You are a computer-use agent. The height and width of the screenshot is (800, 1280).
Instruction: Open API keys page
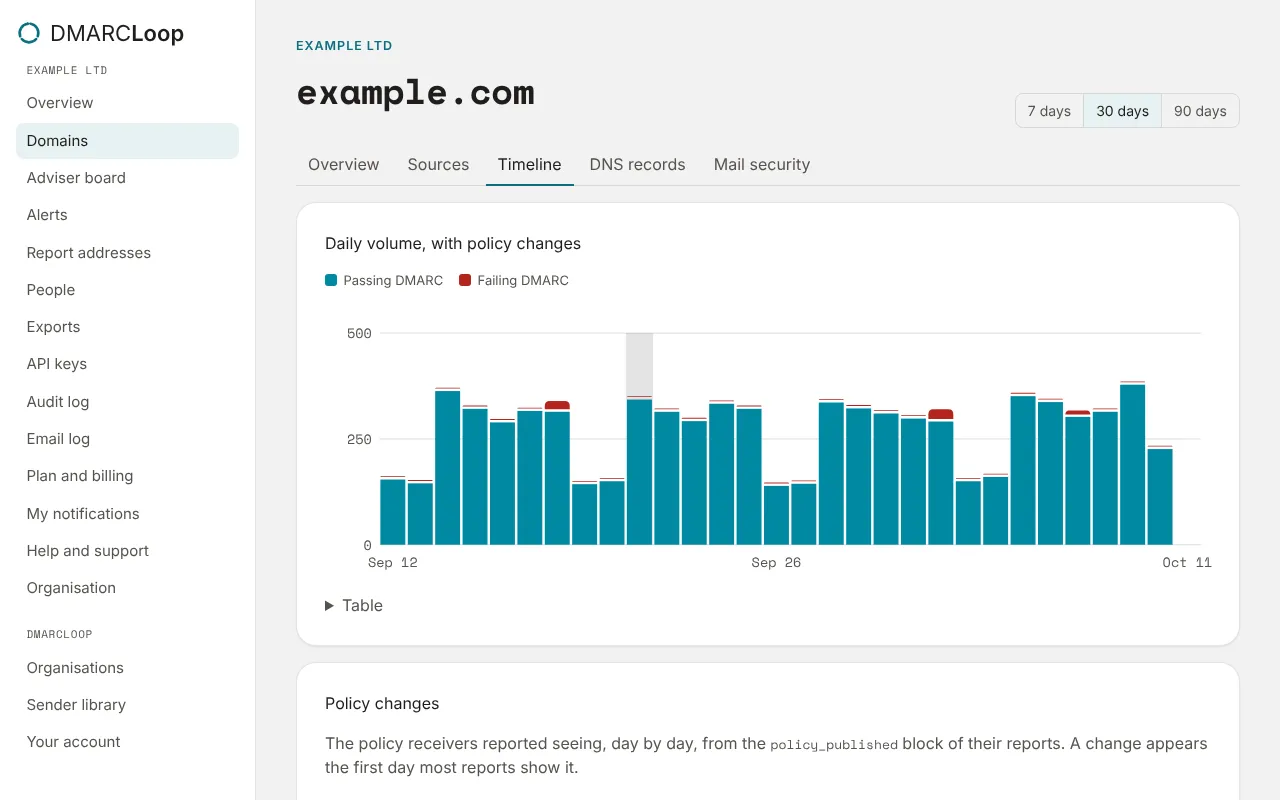(127, 364)
